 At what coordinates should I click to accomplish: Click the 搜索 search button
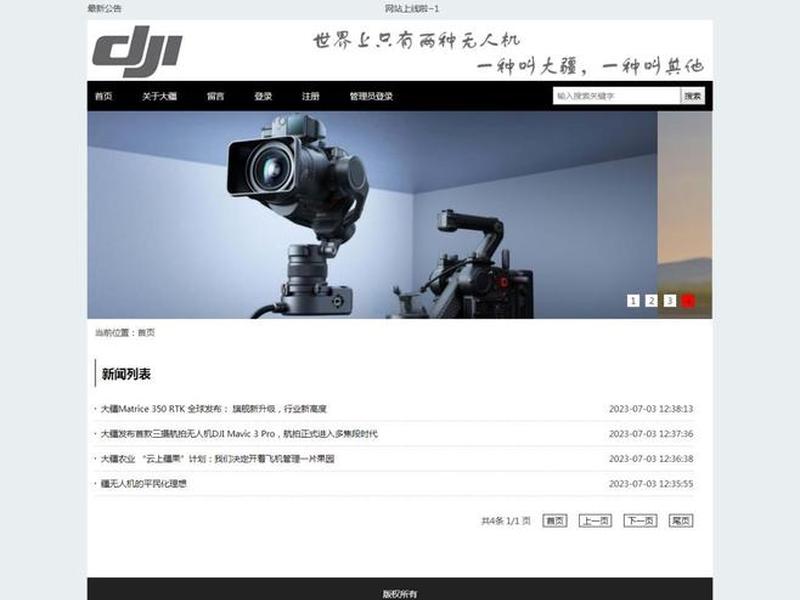[693, 96]
